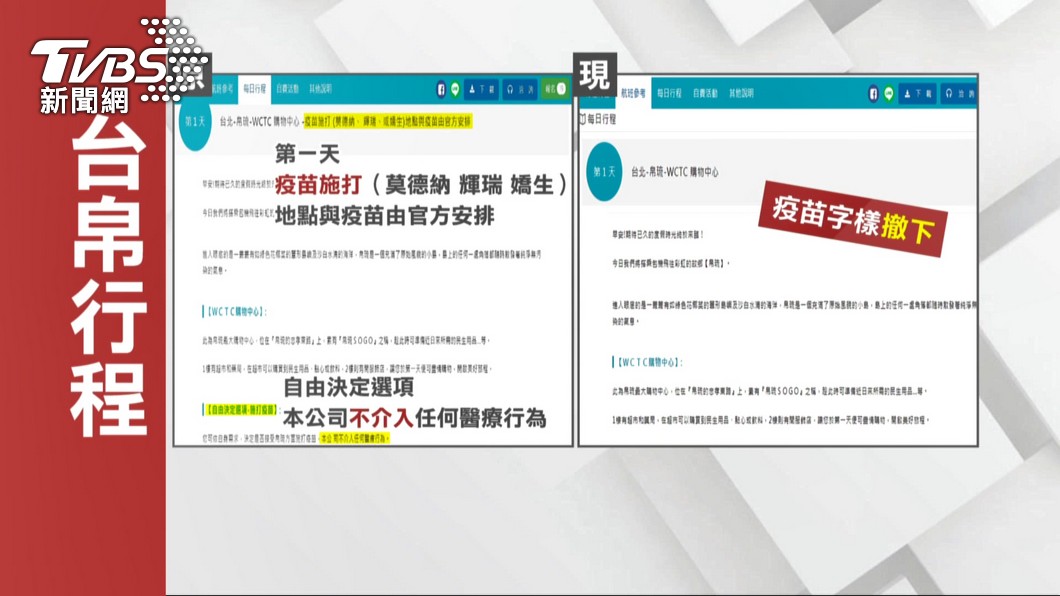Click the 帛琉SOGO paragraph in the right page
This screenshot has width=1060, height=596.
pyautogui.click(x=769, y=391)
